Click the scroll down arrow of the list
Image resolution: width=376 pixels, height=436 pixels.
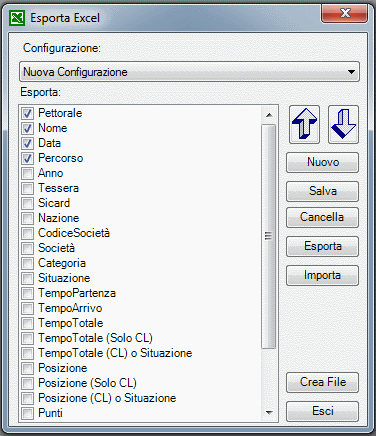(269, 413)
